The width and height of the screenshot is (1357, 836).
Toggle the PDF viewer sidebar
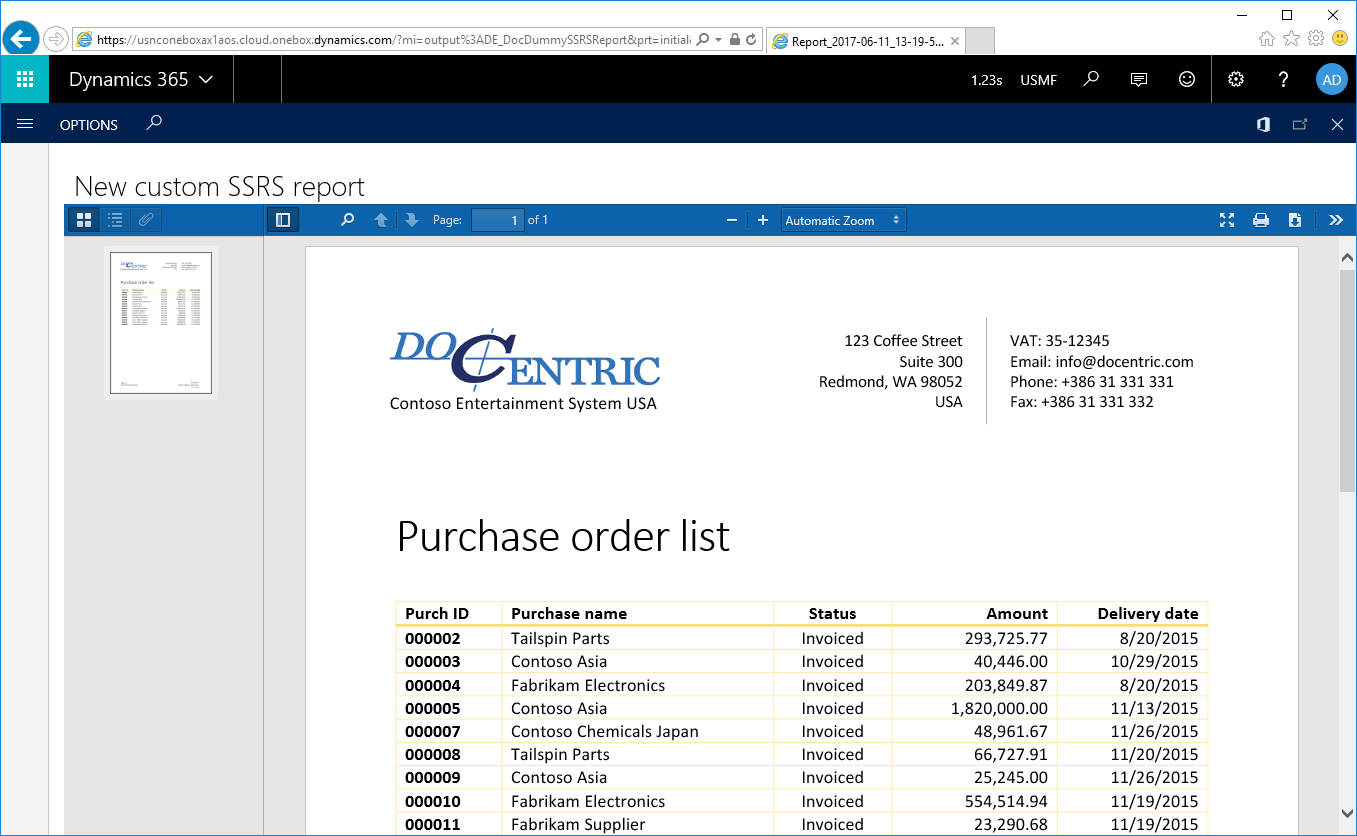pyautogui.click(x=282, y=220)
